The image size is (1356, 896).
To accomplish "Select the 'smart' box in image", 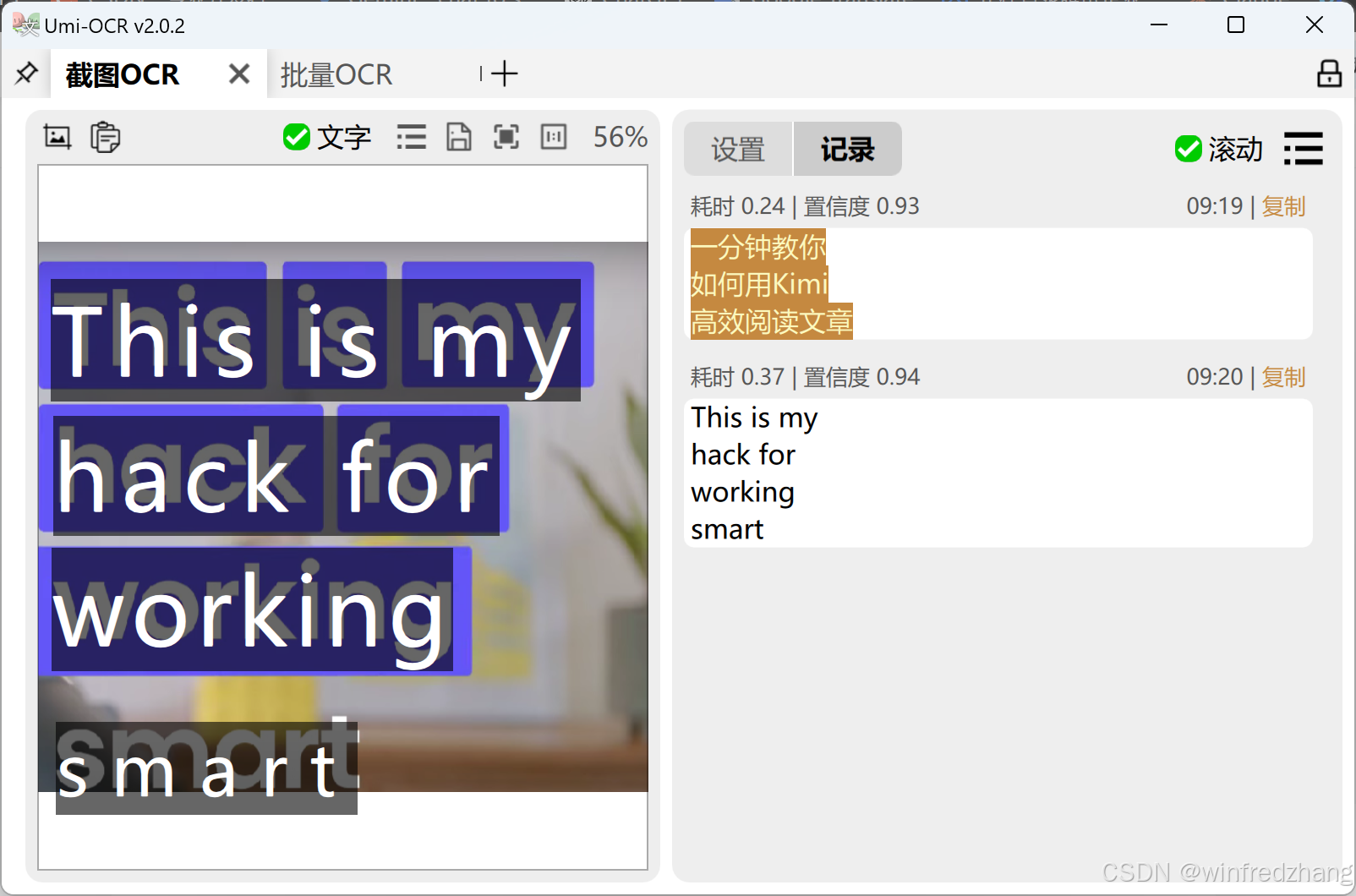I will coord(206,768).
